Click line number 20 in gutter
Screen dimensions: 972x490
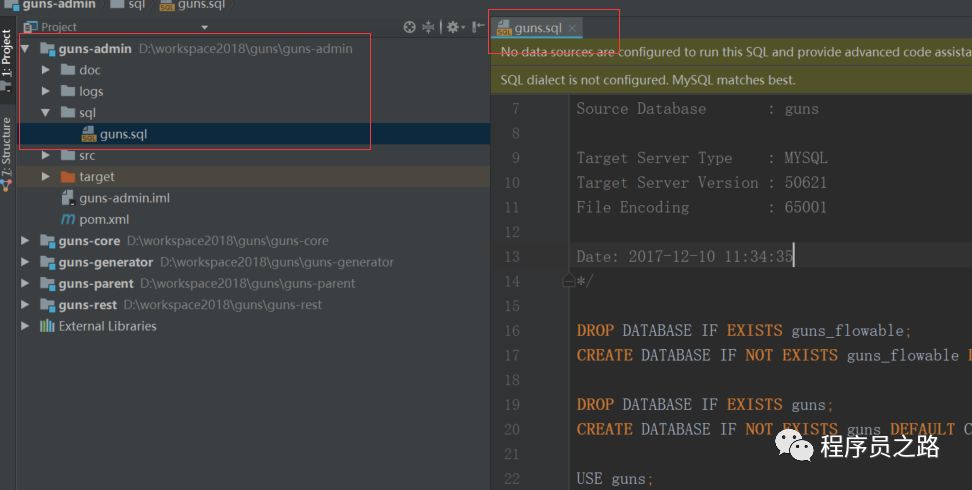[x=512, y=429]
